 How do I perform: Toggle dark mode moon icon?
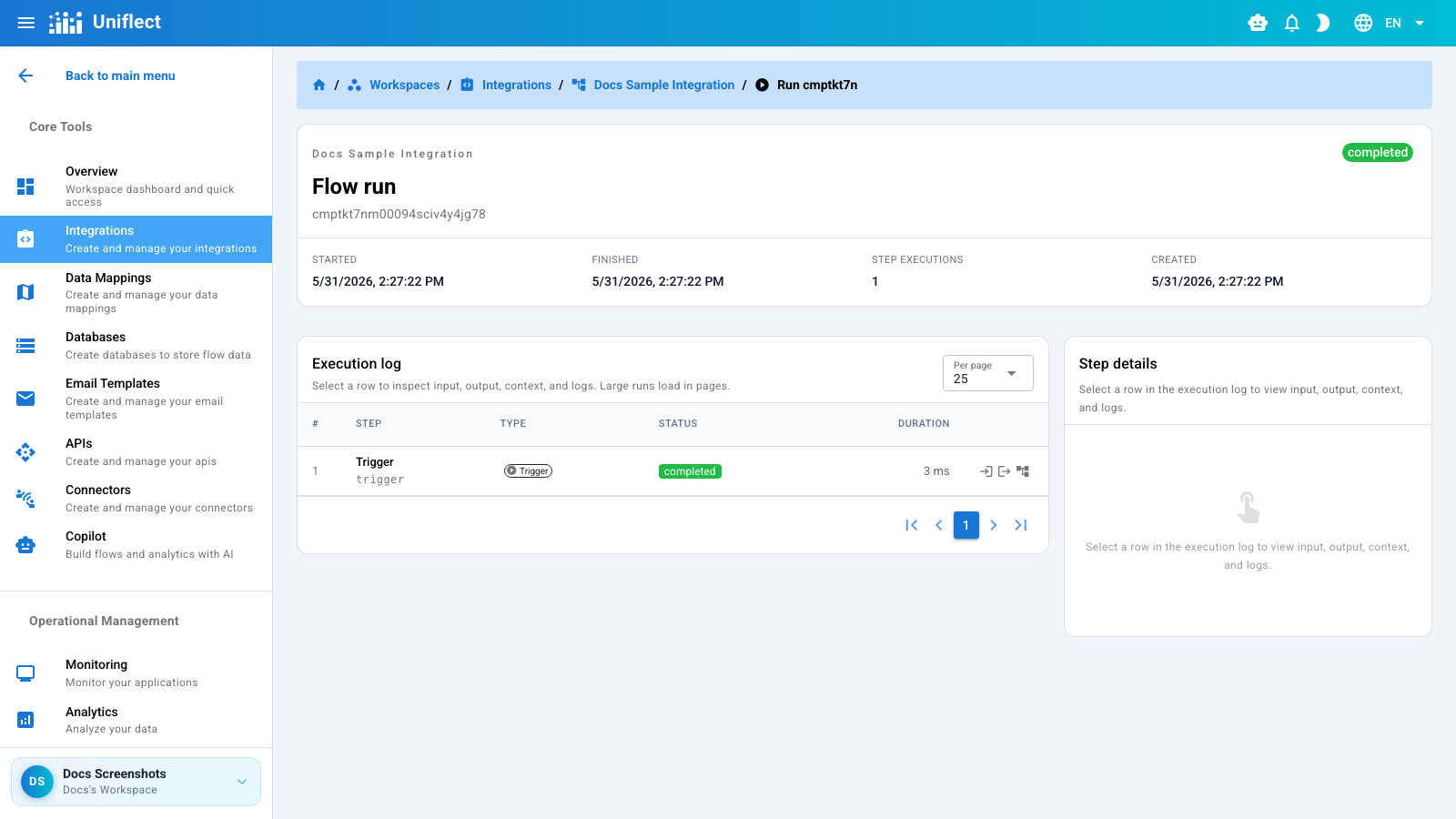coord(1323,23)
